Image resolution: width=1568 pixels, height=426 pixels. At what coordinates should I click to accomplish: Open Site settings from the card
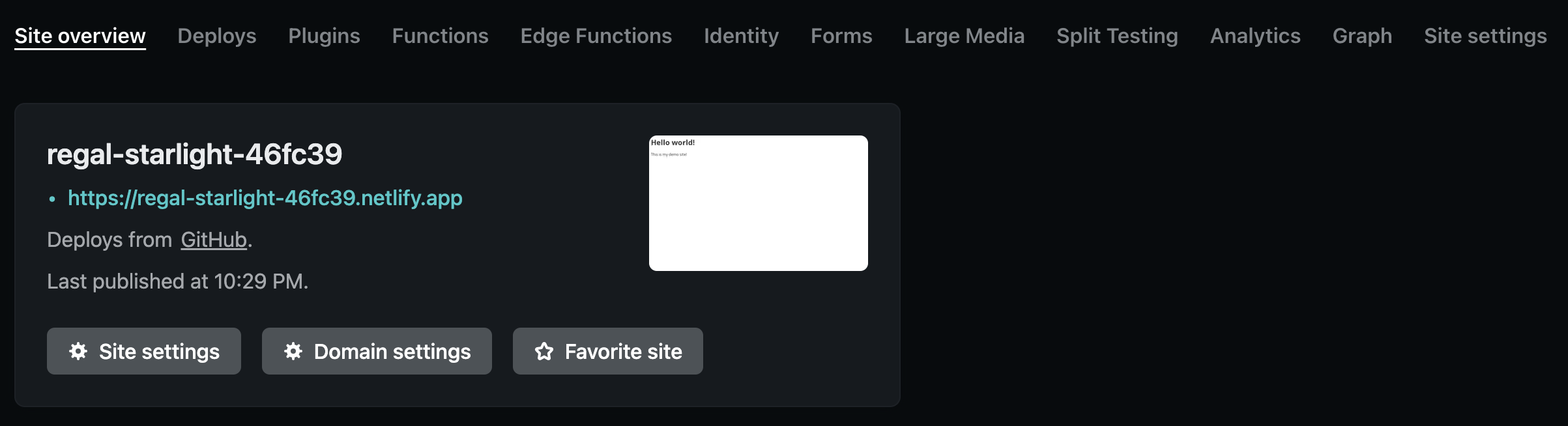tap(143, 351)
